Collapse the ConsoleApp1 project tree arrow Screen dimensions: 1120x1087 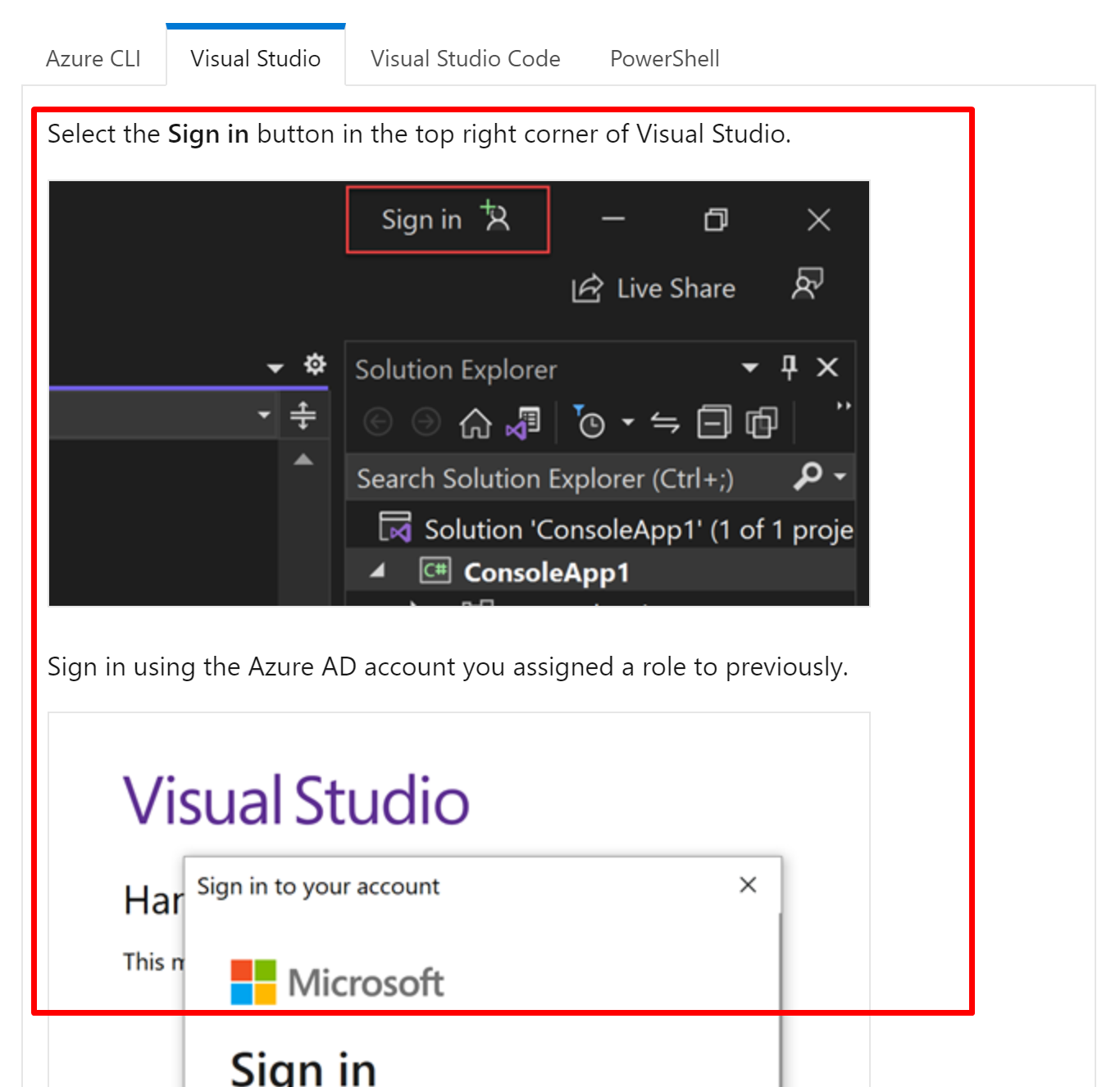[378, 571]
